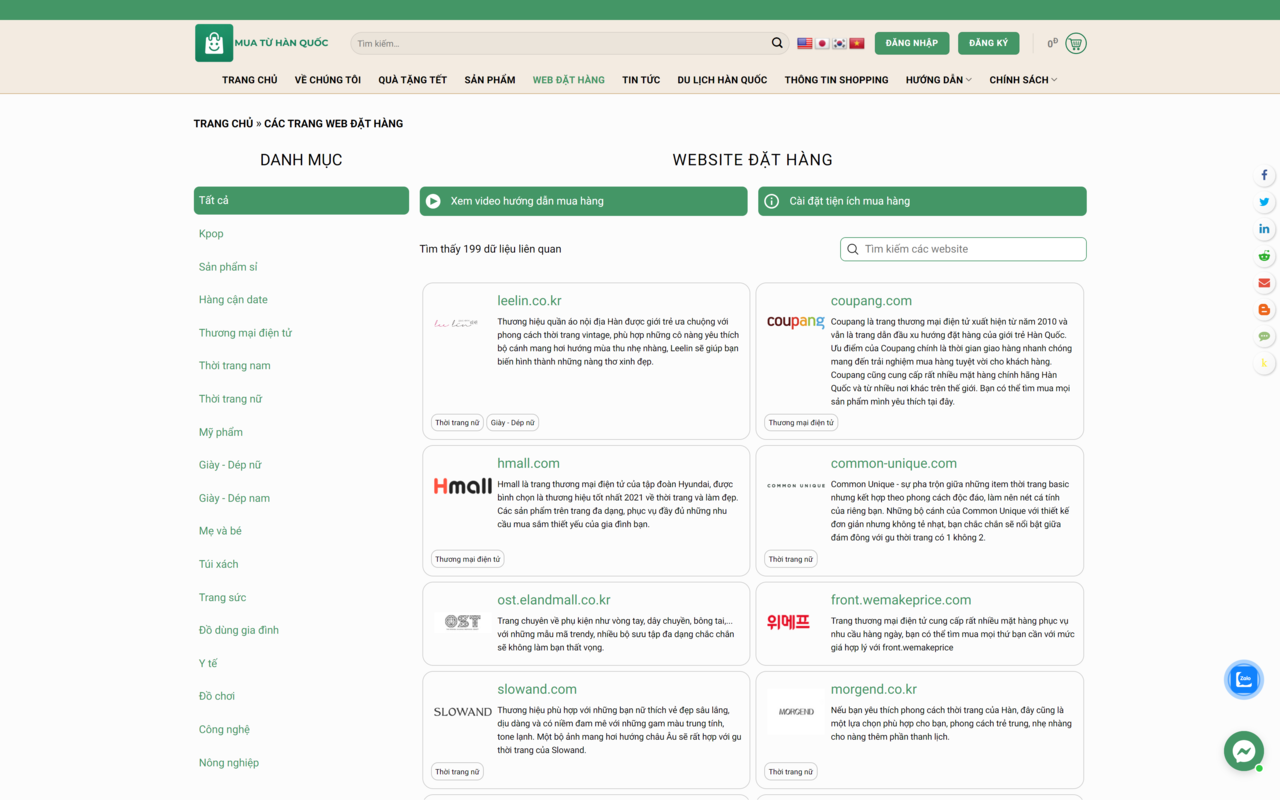Viewport: 1280px width, 800px height.
Task: Open Du lịch Hàn Quốc menu item
Action: pos(722,80)
